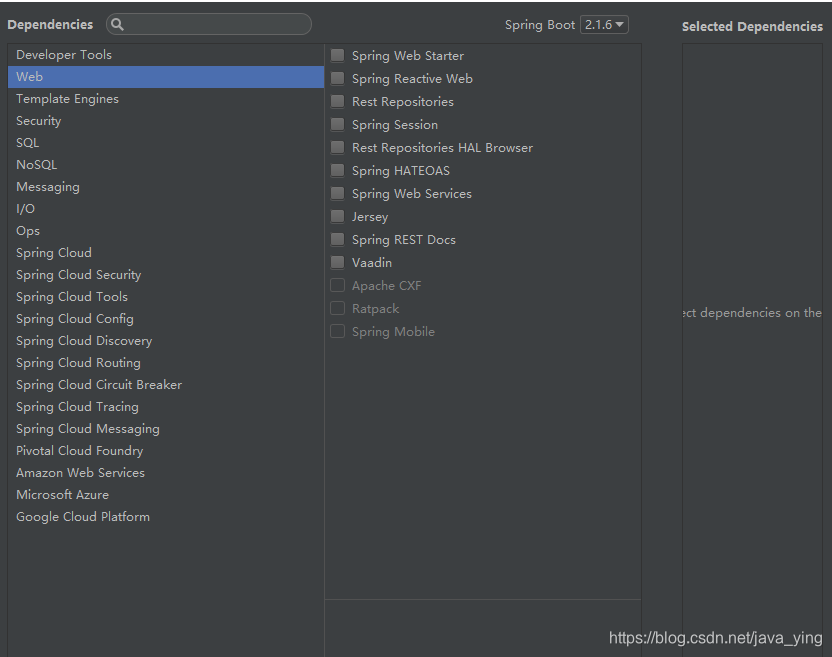832x657 pixels.
Task: Check the Spring Reactive Web checkbox
Action: pyautogui.click(x=337, y=79)
